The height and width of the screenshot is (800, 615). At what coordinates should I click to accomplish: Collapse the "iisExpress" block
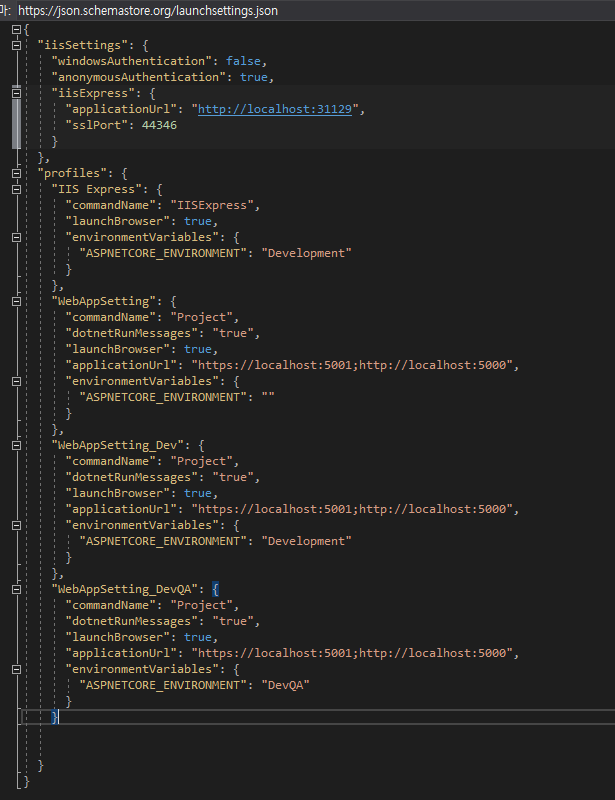click(16, 93)
